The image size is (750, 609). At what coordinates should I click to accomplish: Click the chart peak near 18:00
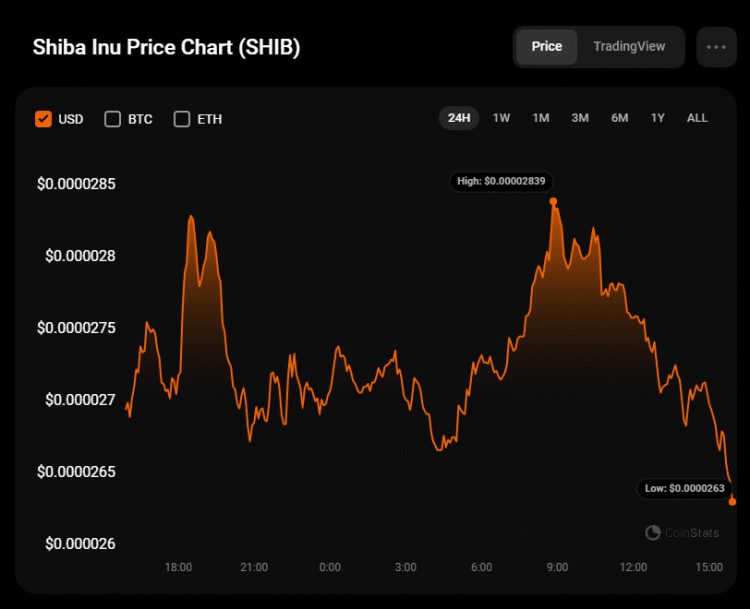tap(191, 218)
